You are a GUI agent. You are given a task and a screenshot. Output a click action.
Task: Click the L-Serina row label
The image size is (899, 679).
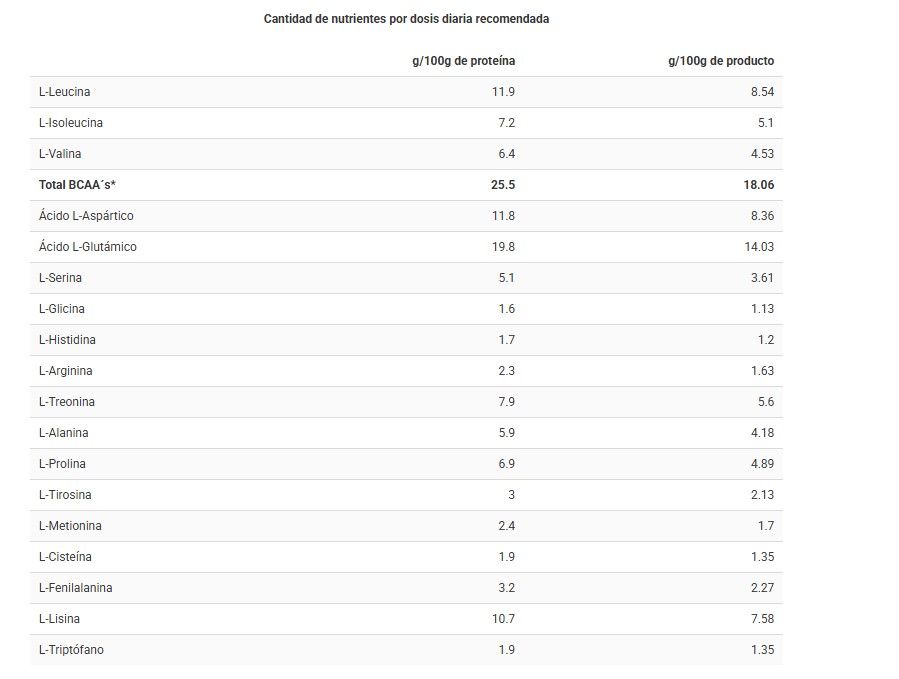60,278
